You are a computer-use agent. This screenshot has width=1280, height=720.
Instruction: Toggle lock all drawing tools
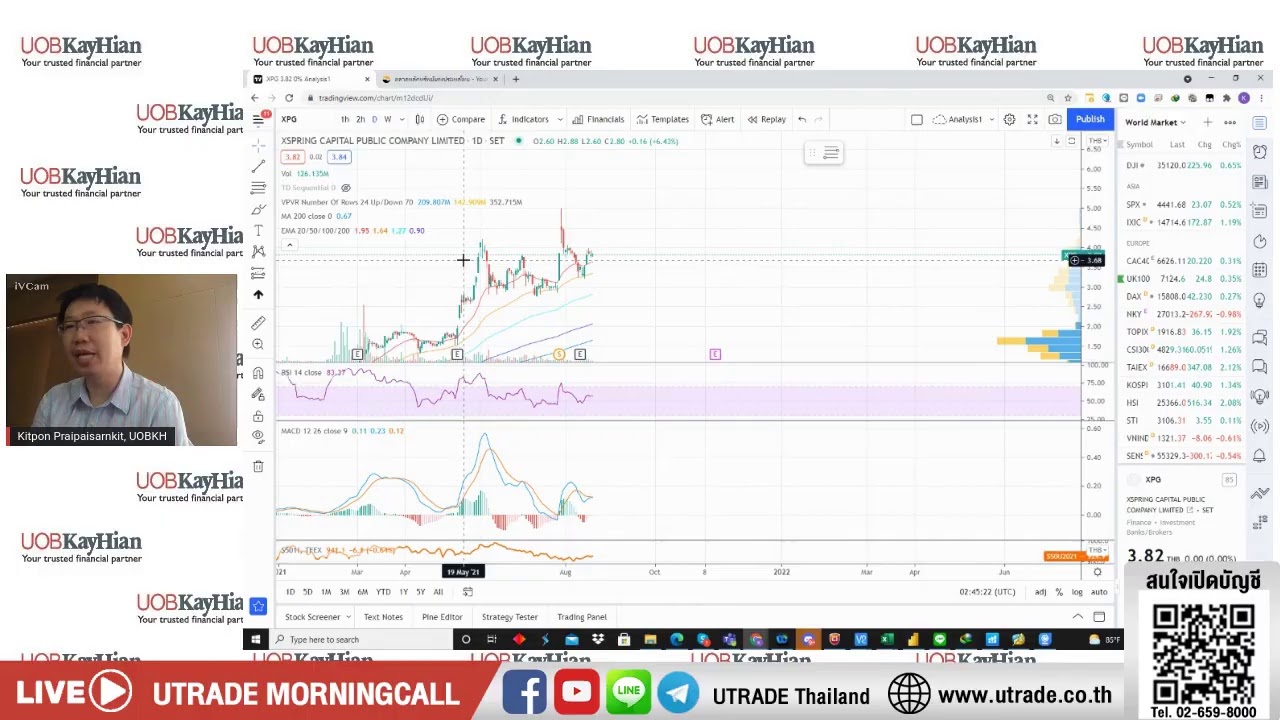coord(258,415)
